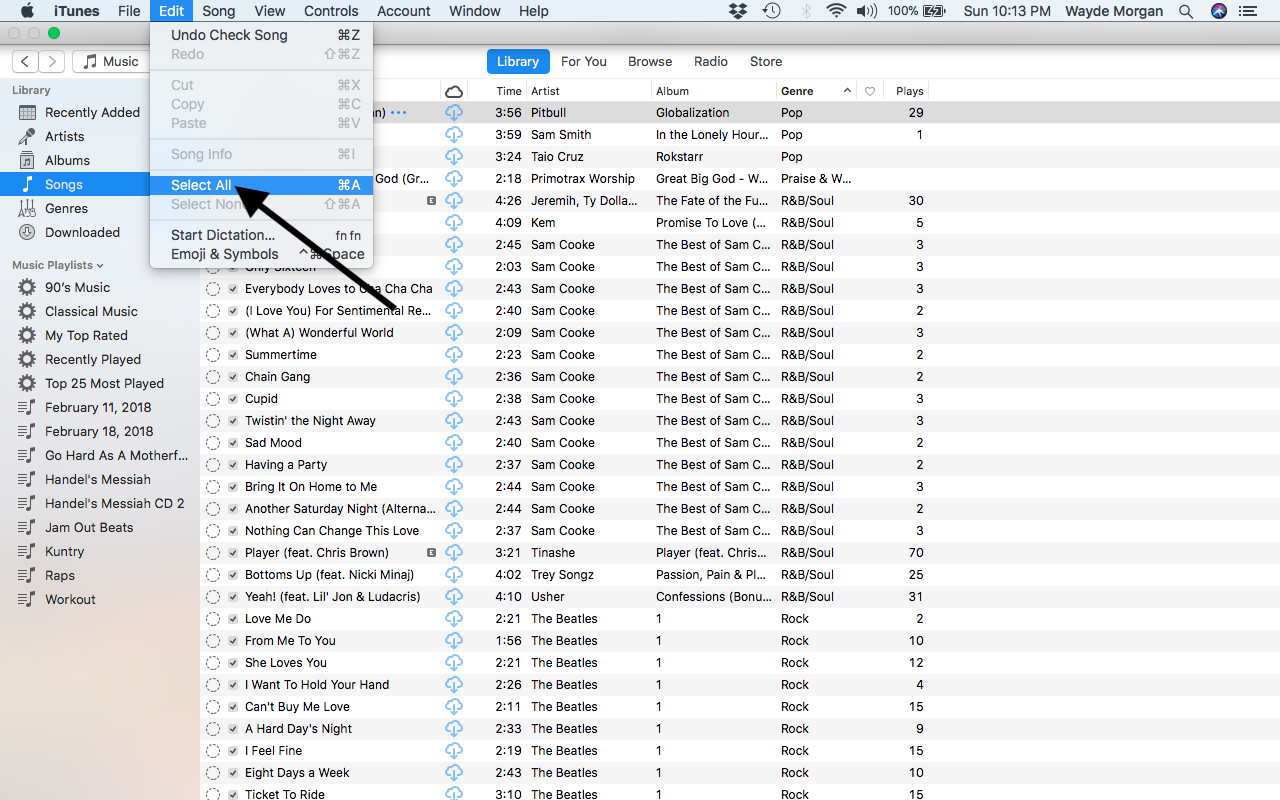Screen dimensions: 1280x800
Task: Click the ellipsis more button on Pitbull row
Action: click(399, 113)
